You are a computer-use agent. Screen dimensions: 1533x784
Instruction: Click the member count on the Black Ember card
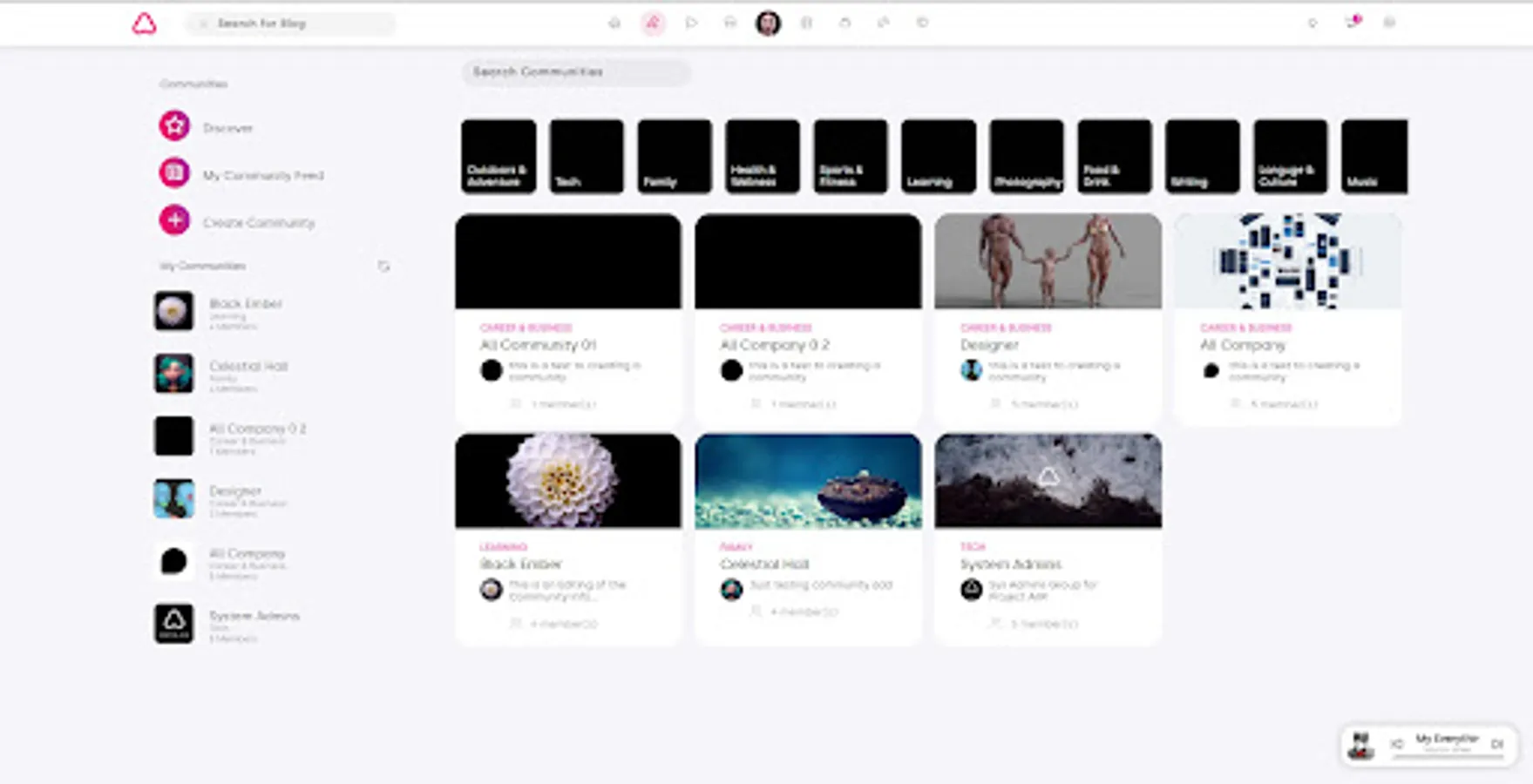pyautogui.click(x=564, y=624)
